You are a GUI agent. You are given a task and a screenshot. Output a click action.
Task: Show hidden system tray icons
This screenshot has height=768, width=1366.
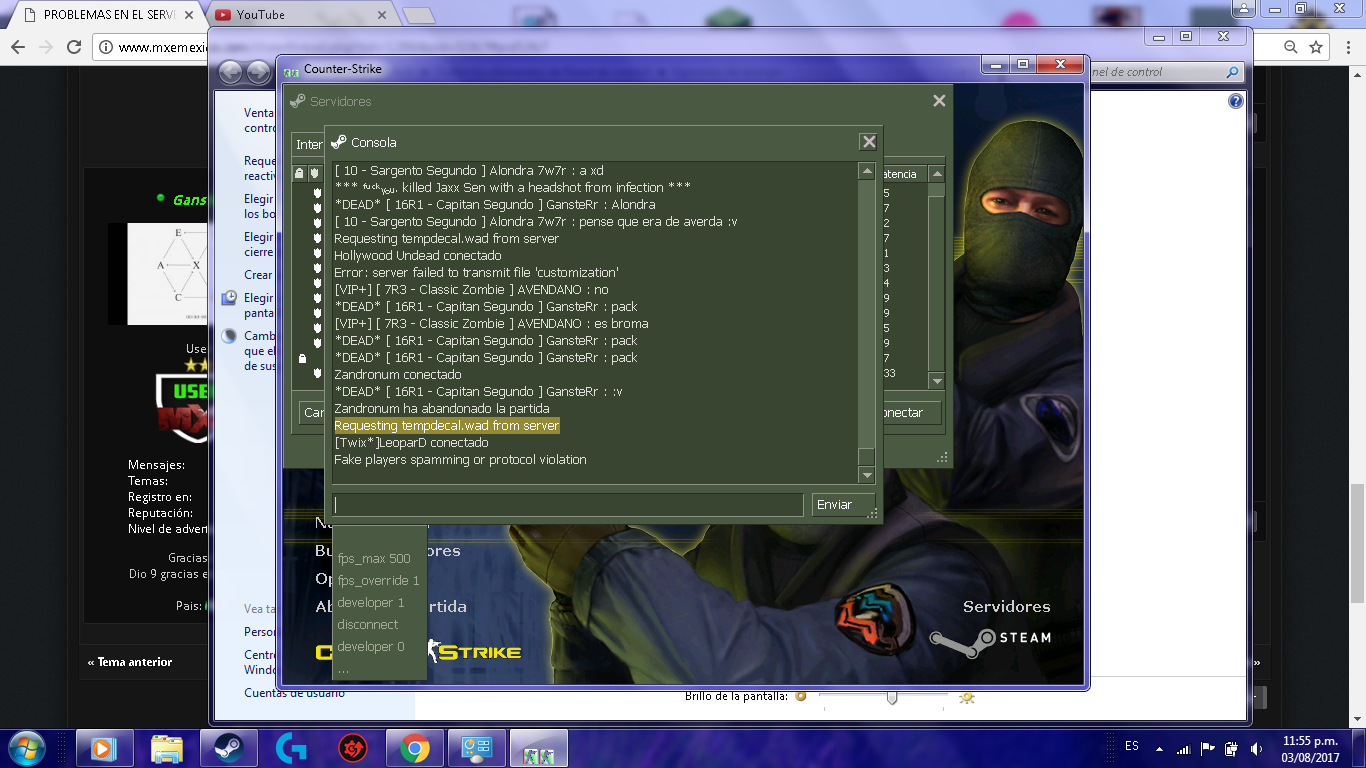1159,748
